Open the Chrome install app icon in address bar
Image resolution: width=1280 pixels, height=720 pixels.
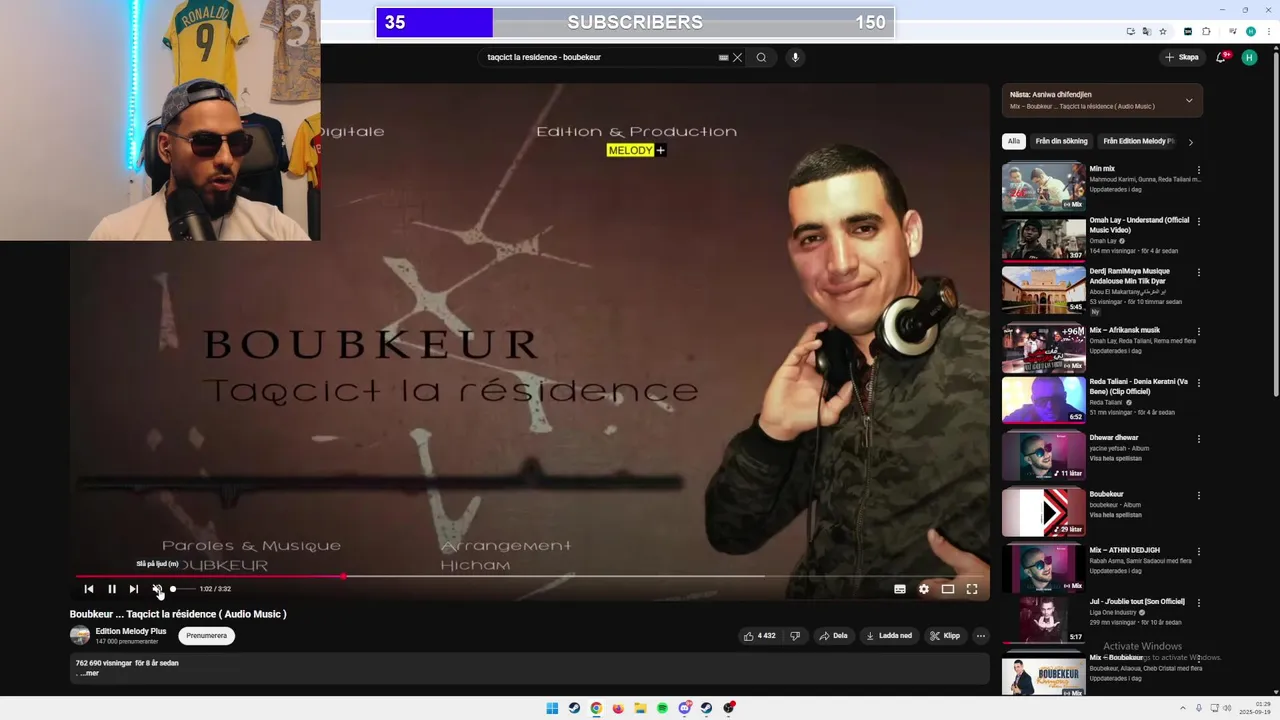pos(1131,31)
